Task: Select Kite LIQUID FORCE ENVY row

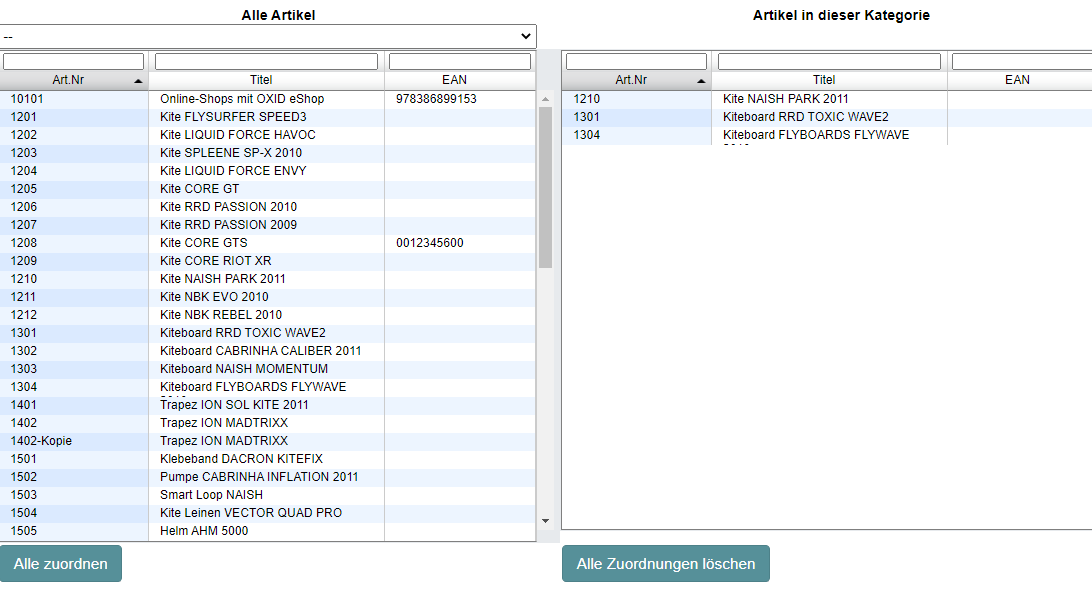Action: tap(267, 171)
